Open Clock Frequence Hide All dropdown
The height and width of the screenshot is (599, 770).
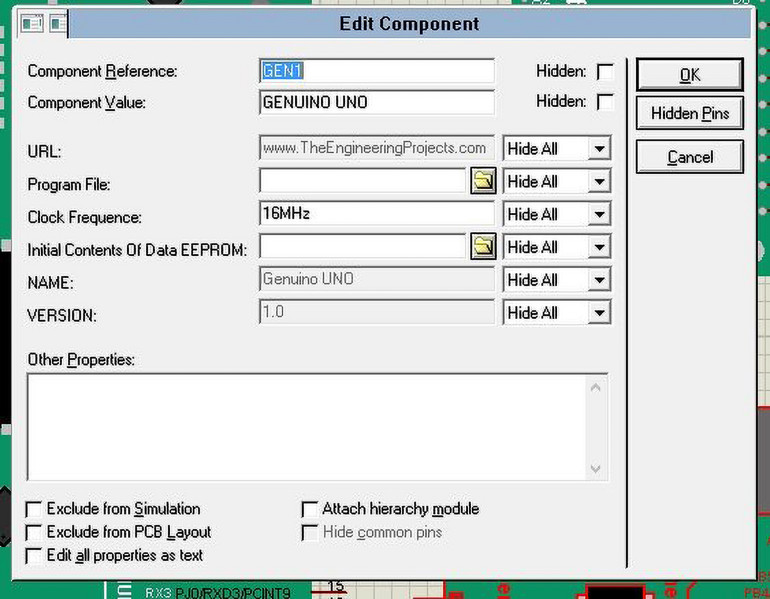598,215
